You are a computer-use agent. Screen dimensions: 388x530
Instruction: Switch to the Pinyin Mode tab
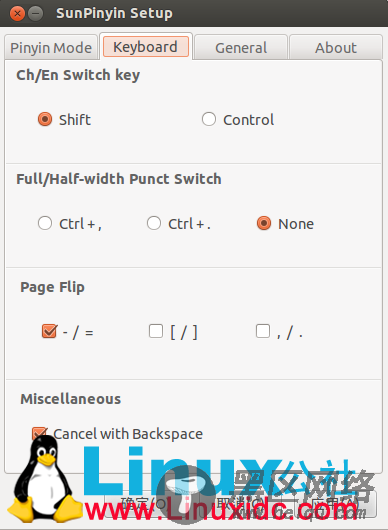[51, 48]
